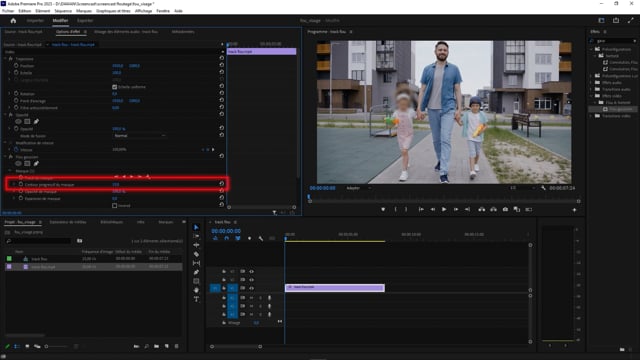This screenshot has width=640, height=360.
Task: Create rectangle mask under Opacité
Action: click(27, 122)
